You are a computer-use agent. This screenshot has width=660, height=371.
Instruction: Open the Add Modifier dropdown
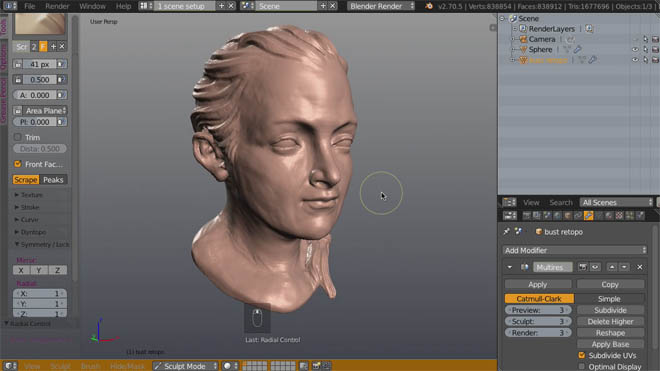point(575,250)
